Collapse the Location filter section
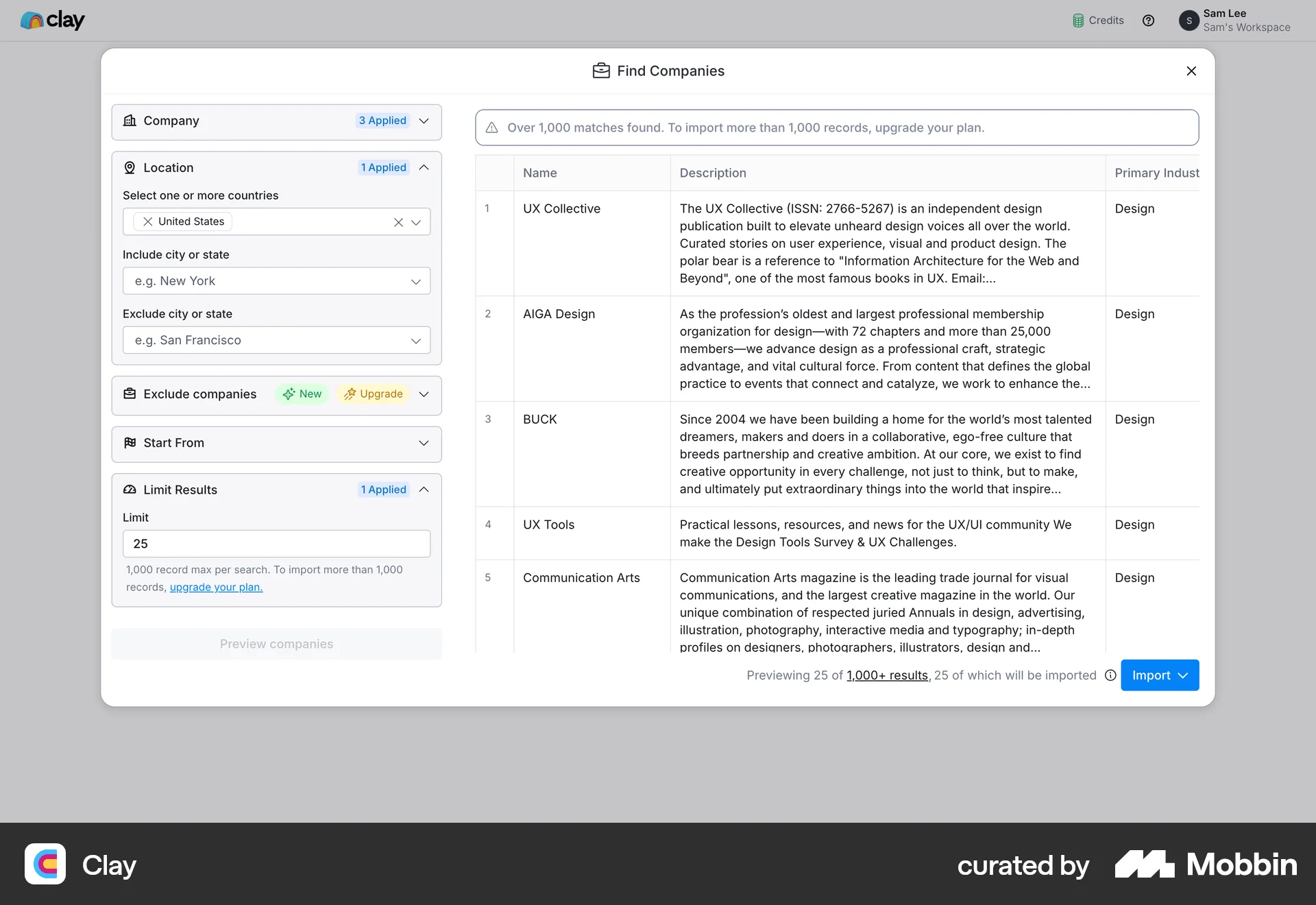The width and height of the screenshot is (1316, 905). [x=424, y=167]
